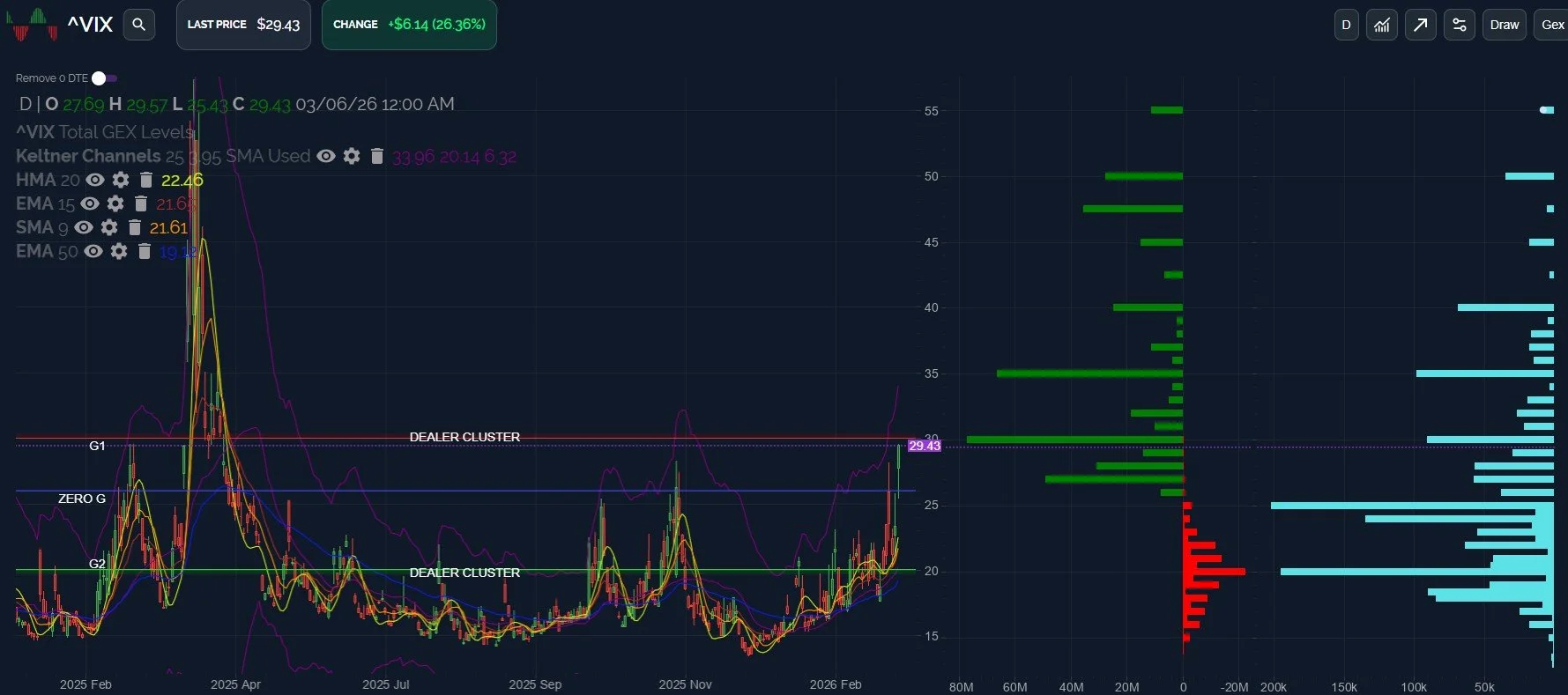
Task: Open the ticker search magnifier
Action: [138, 25]
